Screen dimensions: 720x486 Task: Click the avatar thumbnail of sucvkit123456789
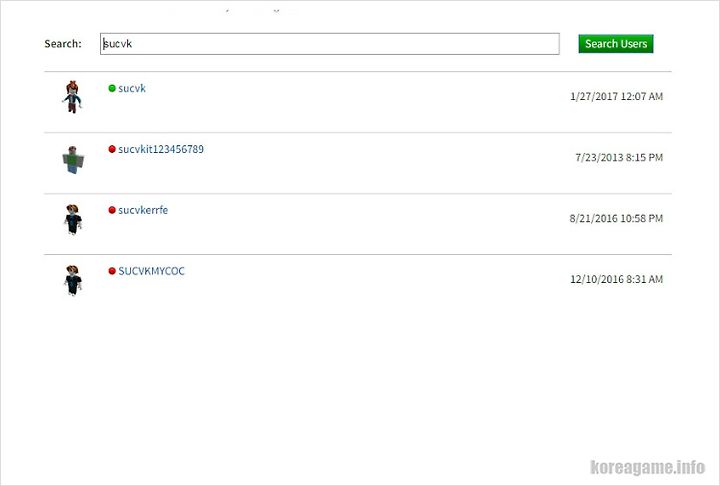(x=73, y=159)
